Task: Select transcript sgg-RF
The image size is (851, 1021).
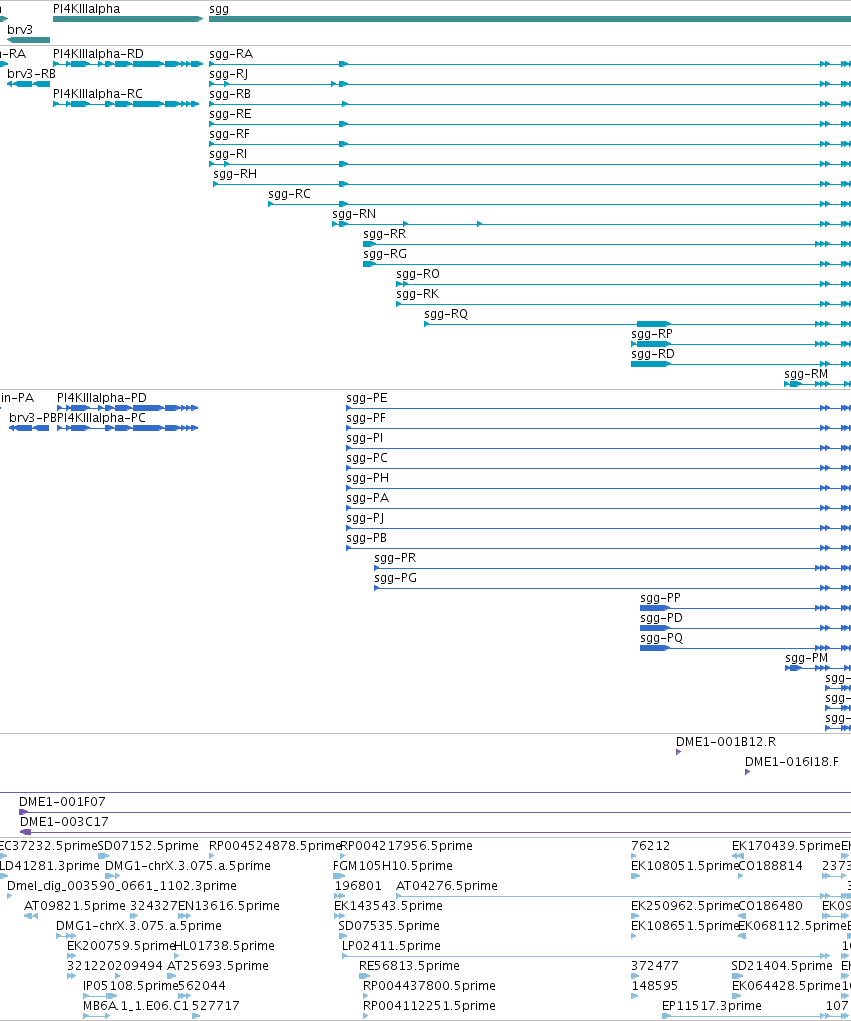Action: tap(530, 144)
